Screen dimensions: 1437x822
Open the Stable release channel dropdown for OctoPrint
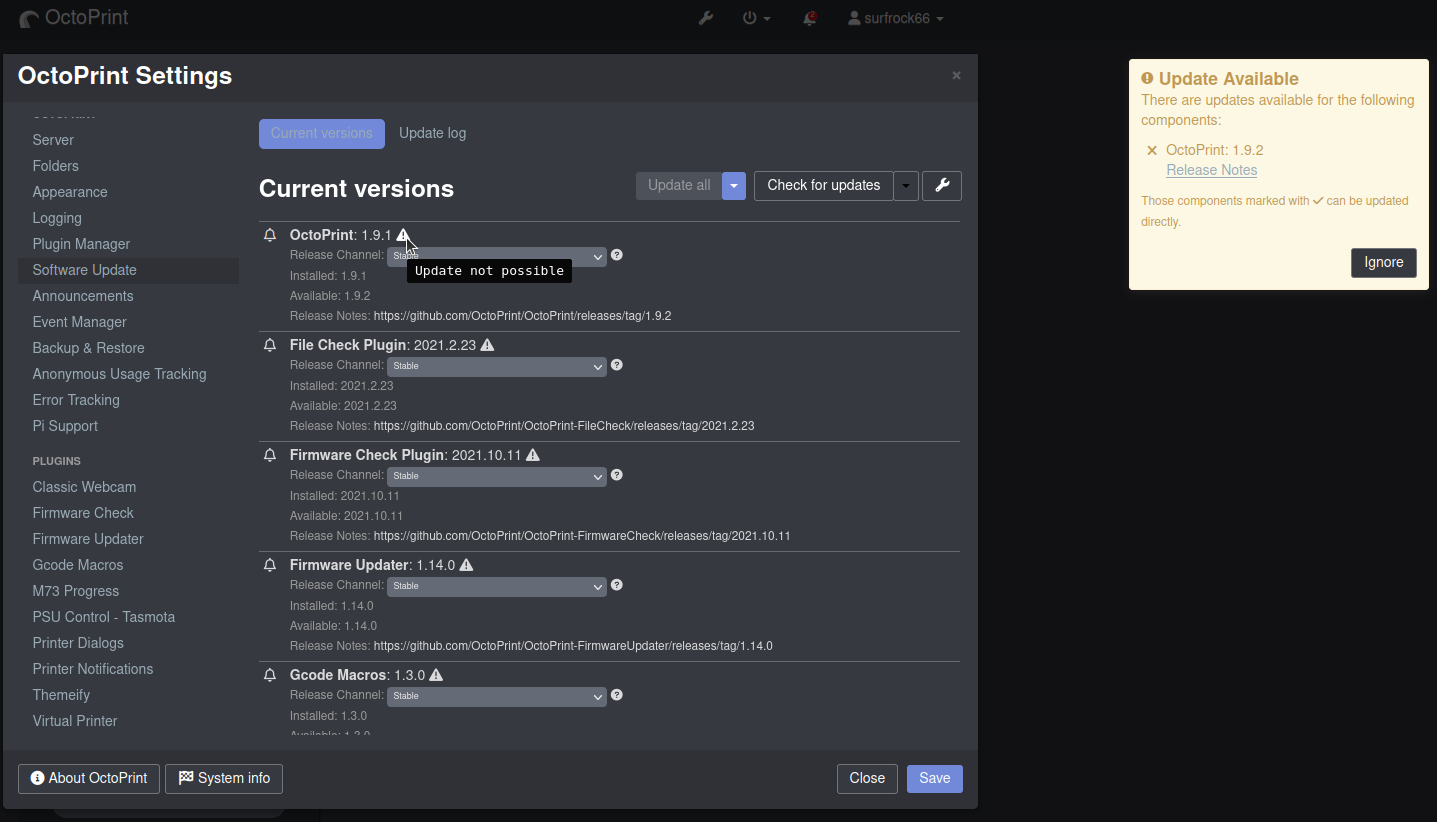[497, 256]
